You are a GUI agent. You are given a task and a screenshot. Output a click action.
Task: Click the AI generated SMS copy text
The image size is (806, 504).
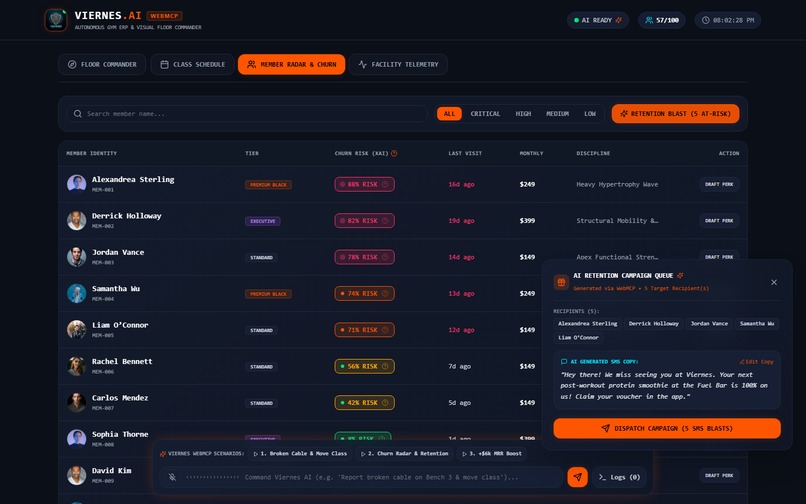point(664,386)
